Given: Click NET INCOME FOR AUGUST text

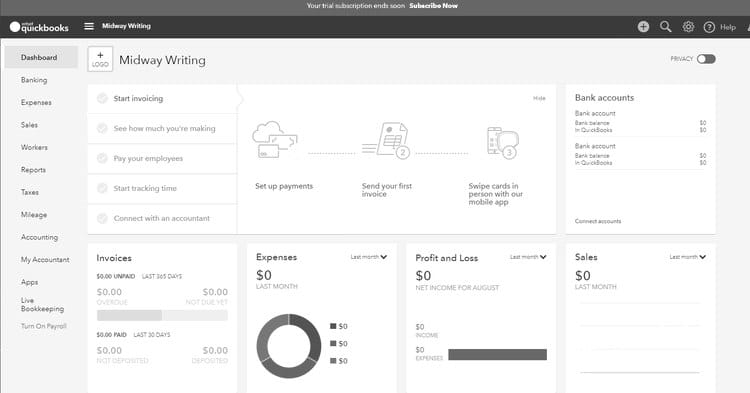Looking at the screenshot, I should coord(457,288).
